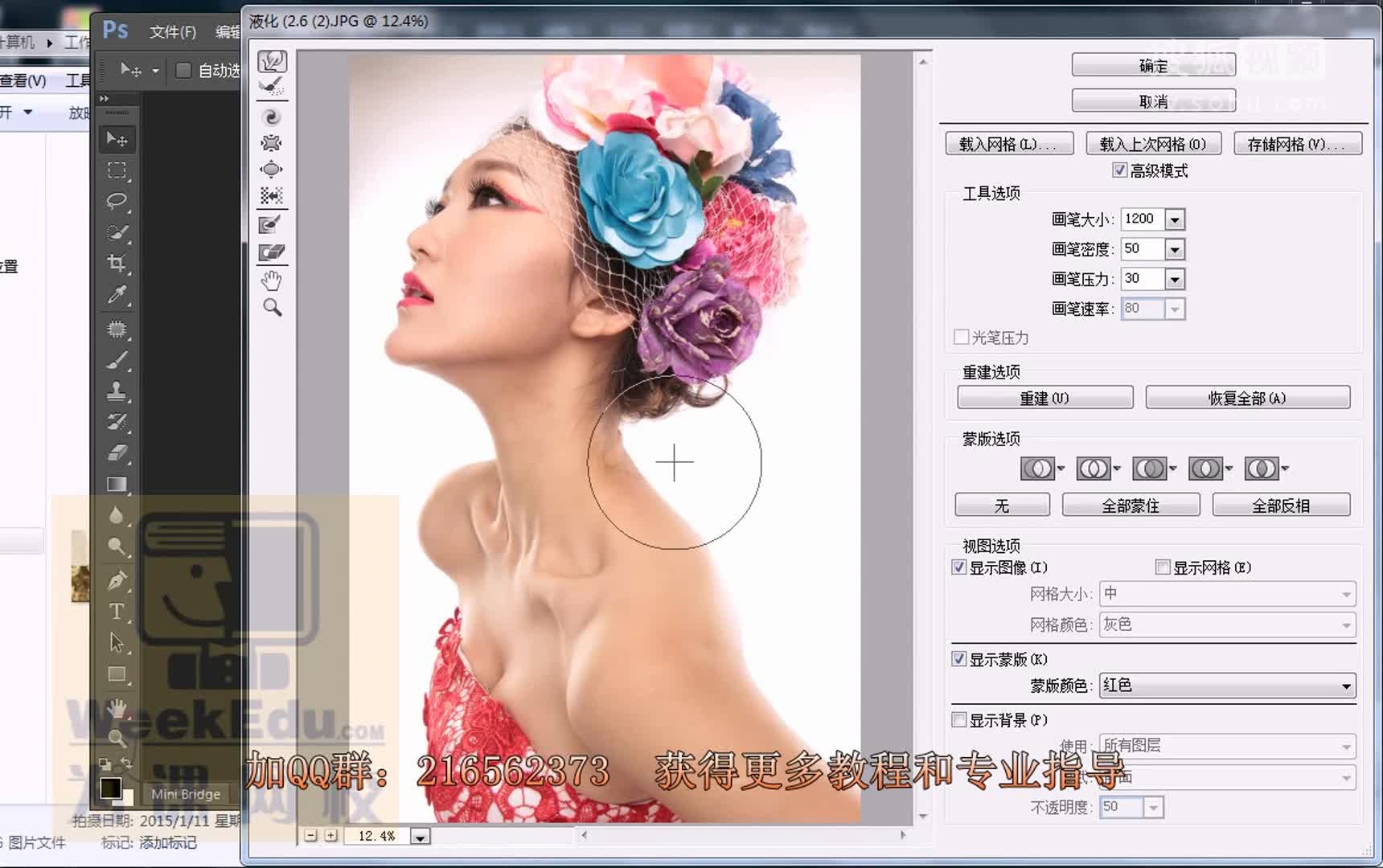
Task: Enable the 光笔压力 stylus pressure checkbox
Action: click(961, 338)
